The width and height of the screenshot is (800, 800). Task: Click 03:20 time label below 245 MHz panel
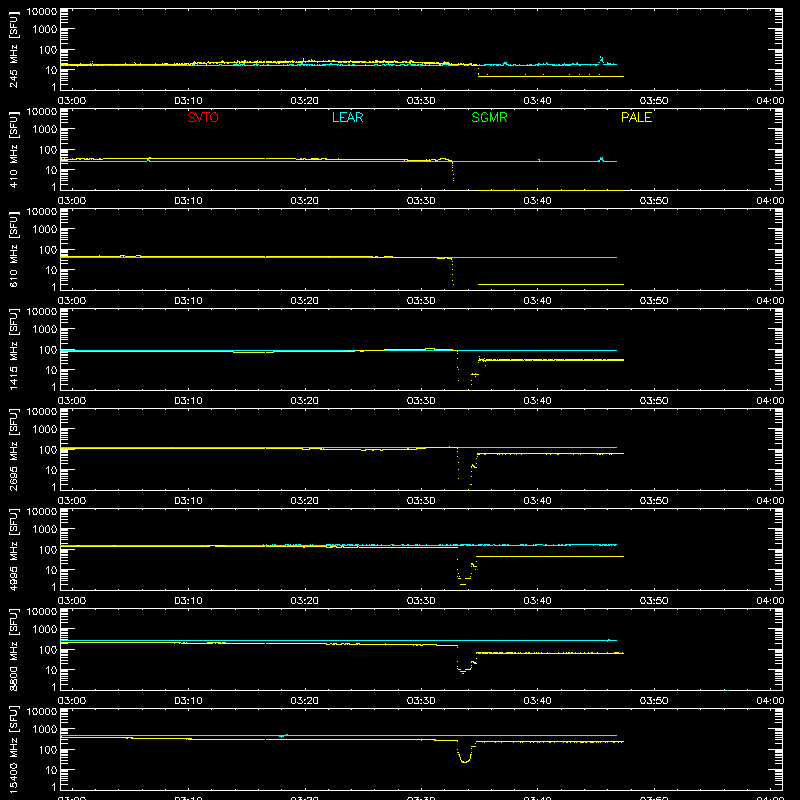pos(305,101)
